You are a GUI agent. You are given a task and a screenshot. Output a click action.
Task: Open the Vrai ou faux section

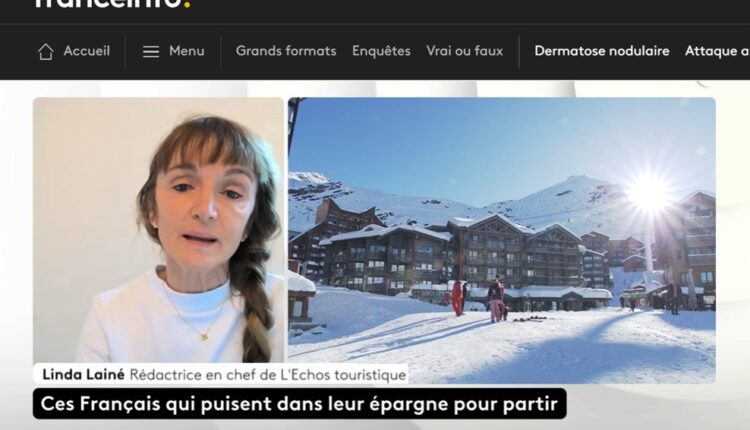[x=464, y=51]
